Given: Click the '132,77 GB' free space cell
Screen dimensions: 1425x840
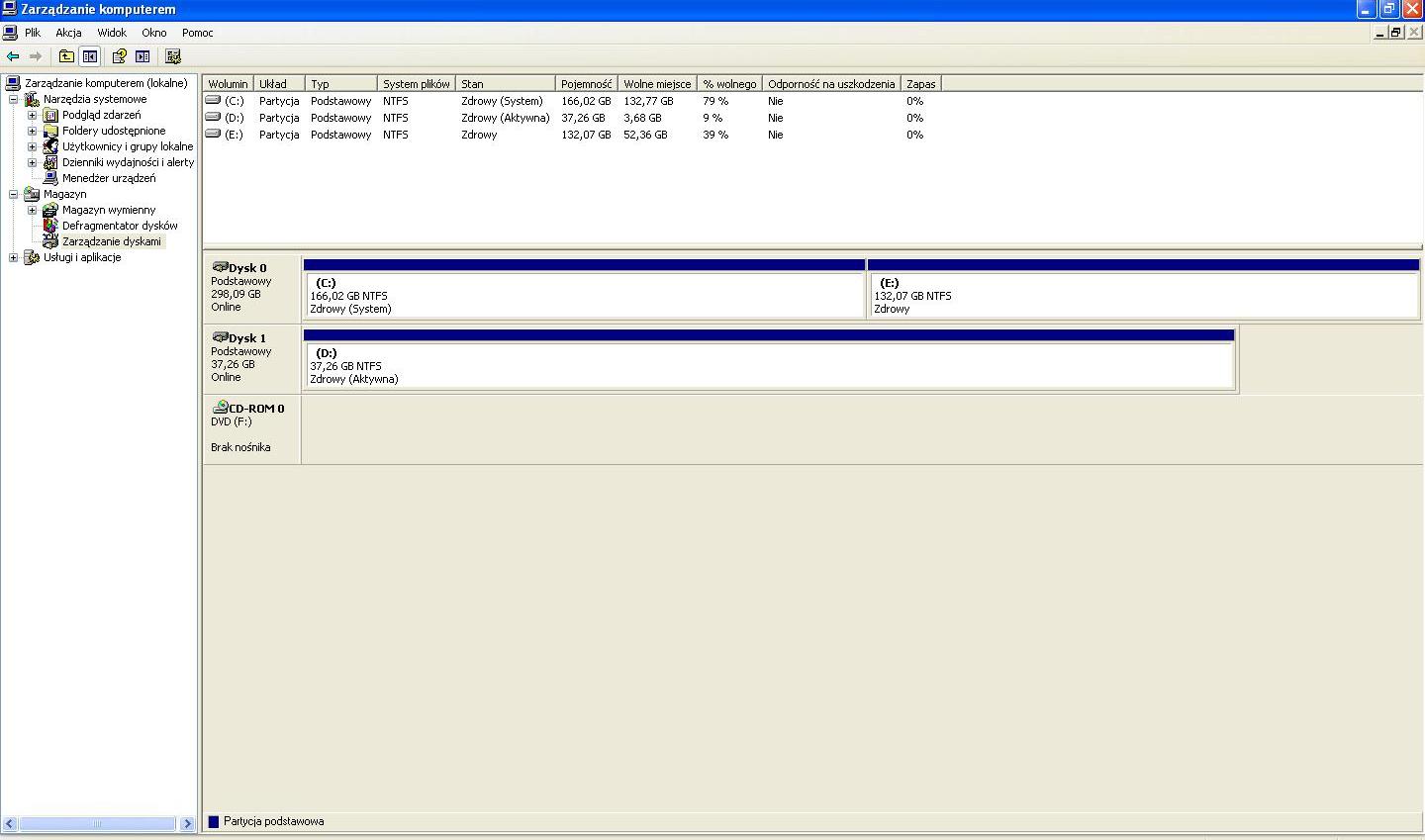Looking at the screenshot, I should tap(648, 101).
